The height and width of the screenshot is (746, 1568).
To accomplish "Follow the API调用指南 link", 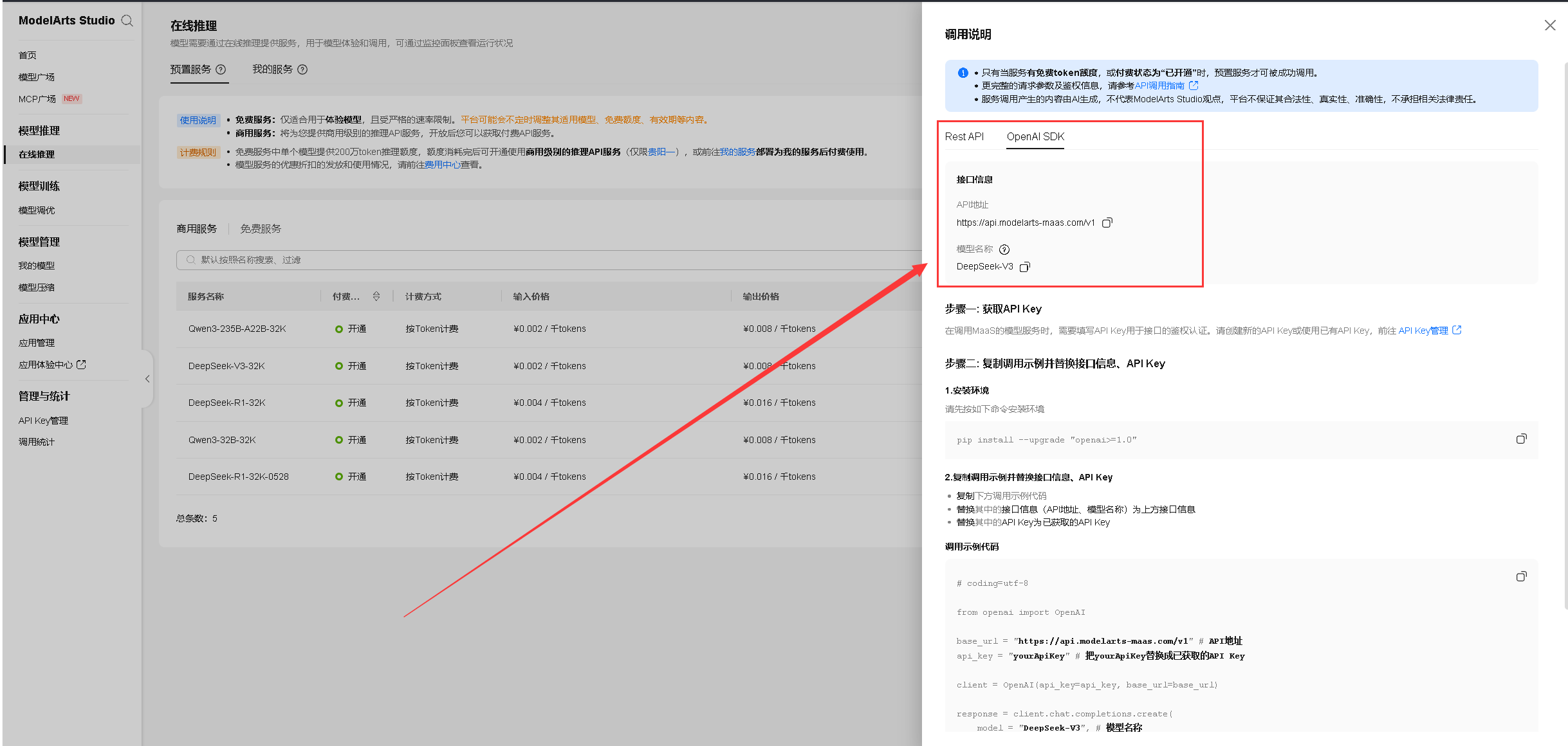I will tap(1159, 86).
